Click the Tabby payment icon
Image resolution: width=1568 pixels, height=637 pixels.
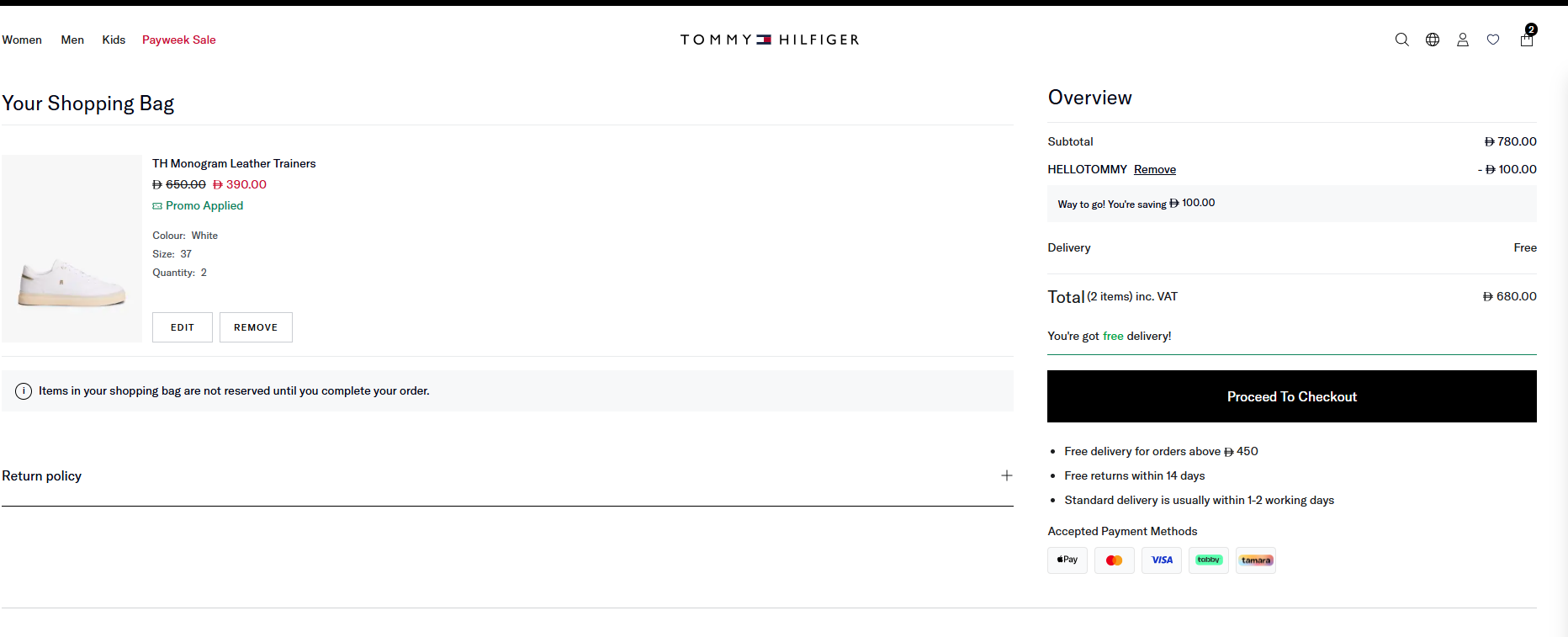(1209, 560)
